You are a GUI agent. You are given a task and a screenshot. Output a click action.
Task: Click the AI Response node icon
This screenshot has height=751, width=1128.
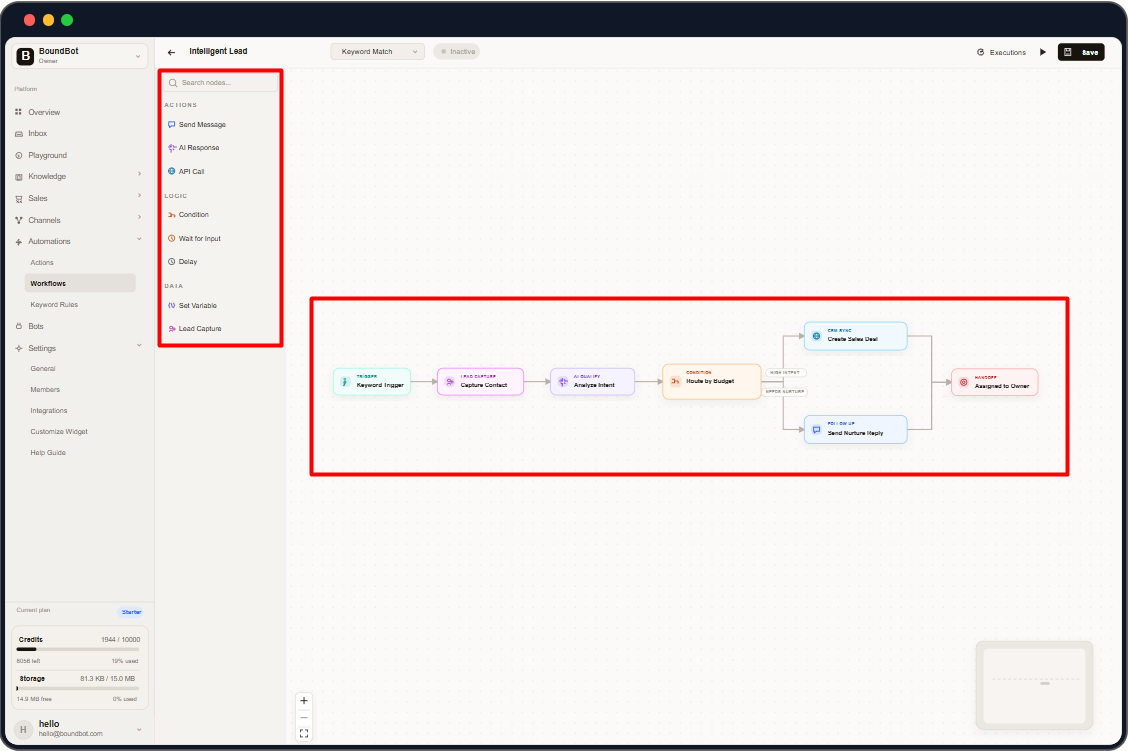172,147
